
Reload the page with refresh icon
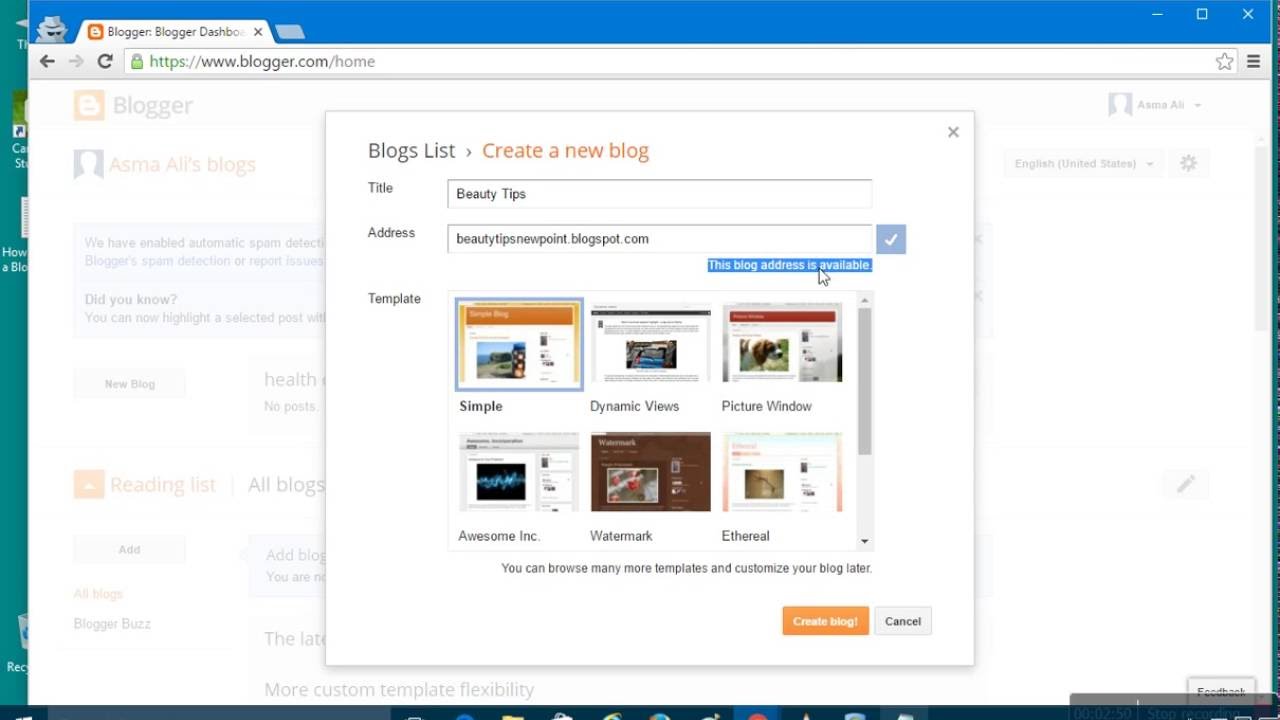(x=105, y=61)
